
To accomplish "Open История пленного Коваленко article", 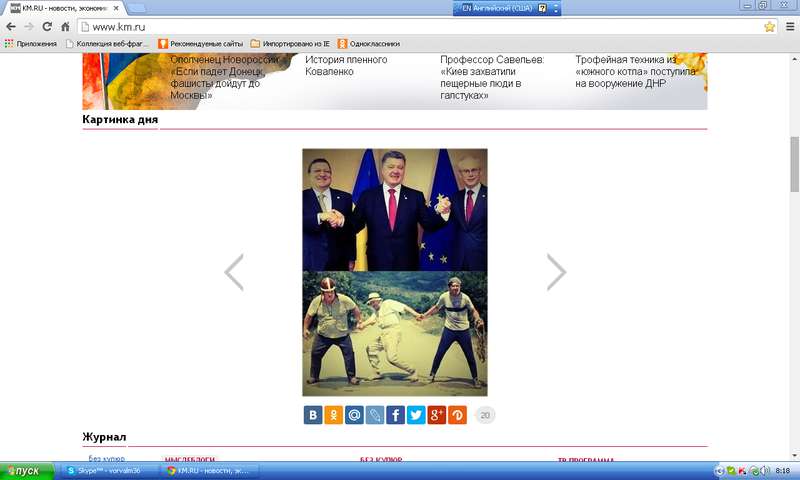I will click(346, 66).
